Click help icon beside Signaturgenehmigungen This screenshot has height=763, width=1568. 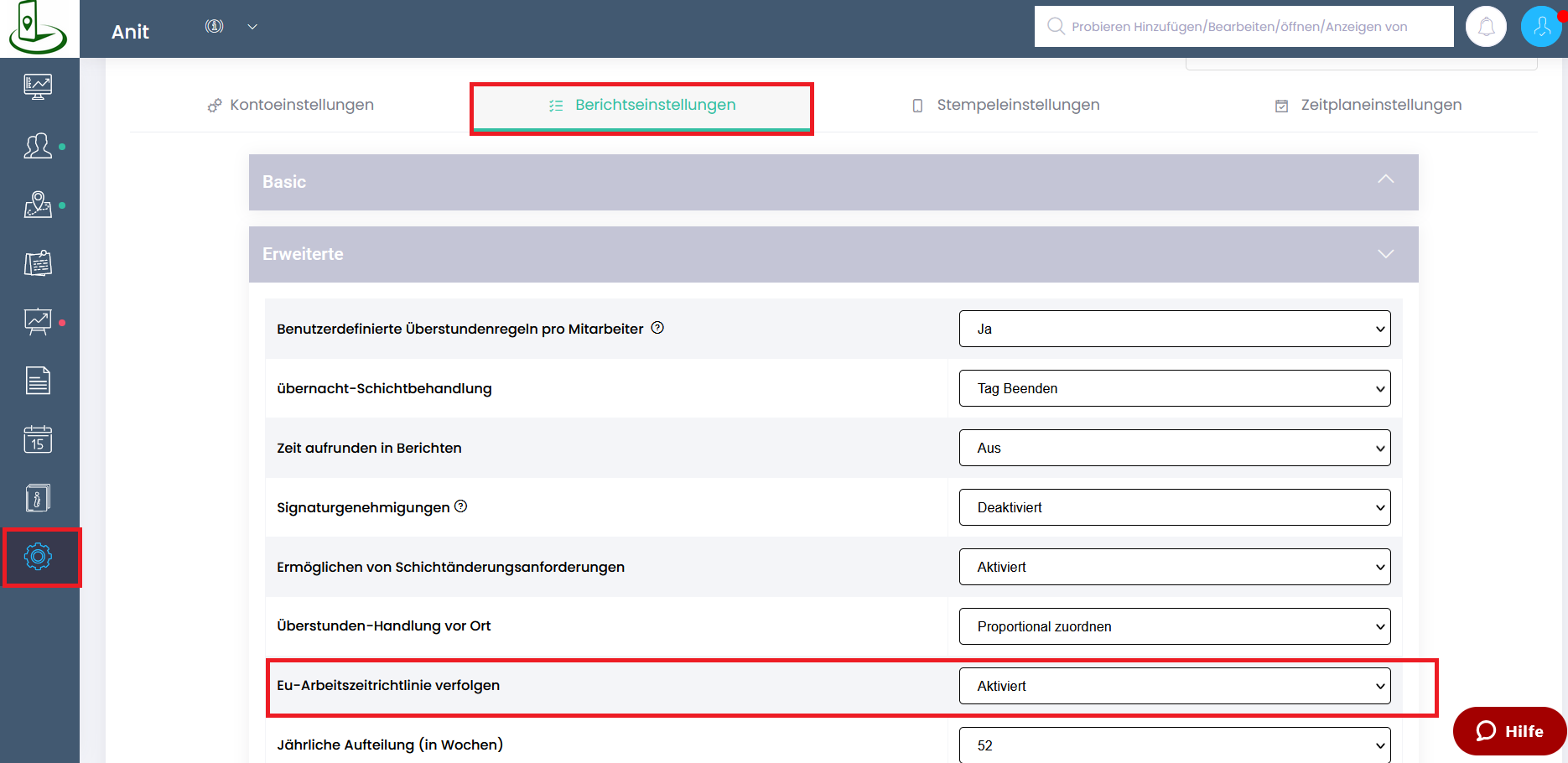click(461, 506)
